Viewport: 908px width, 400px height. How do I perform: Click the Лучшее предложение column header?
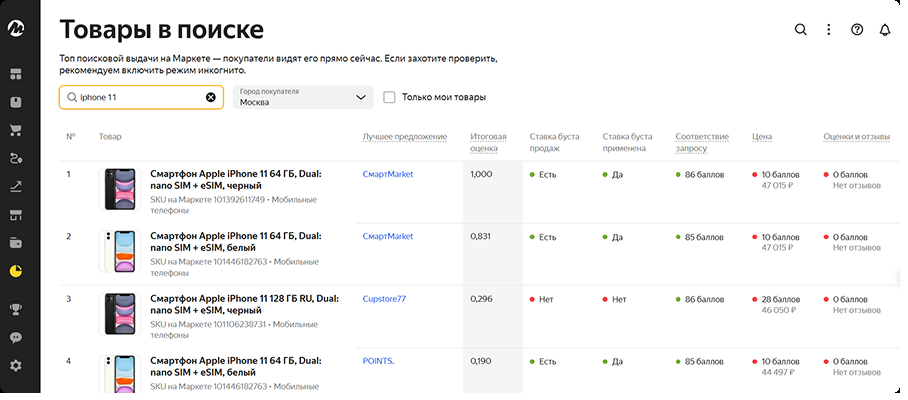(x=405, y=137)
